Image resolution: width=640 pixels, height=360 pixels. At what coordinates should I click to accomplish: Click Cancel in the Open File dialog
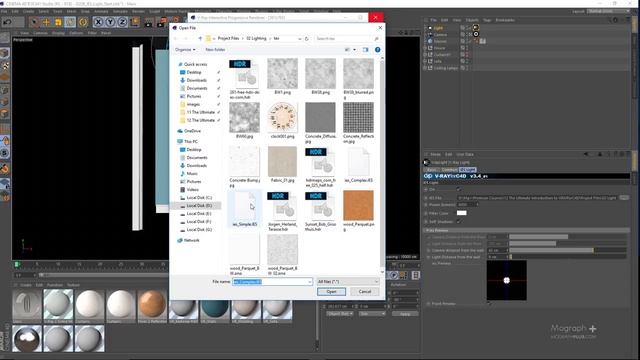click(x=364, y=291)
